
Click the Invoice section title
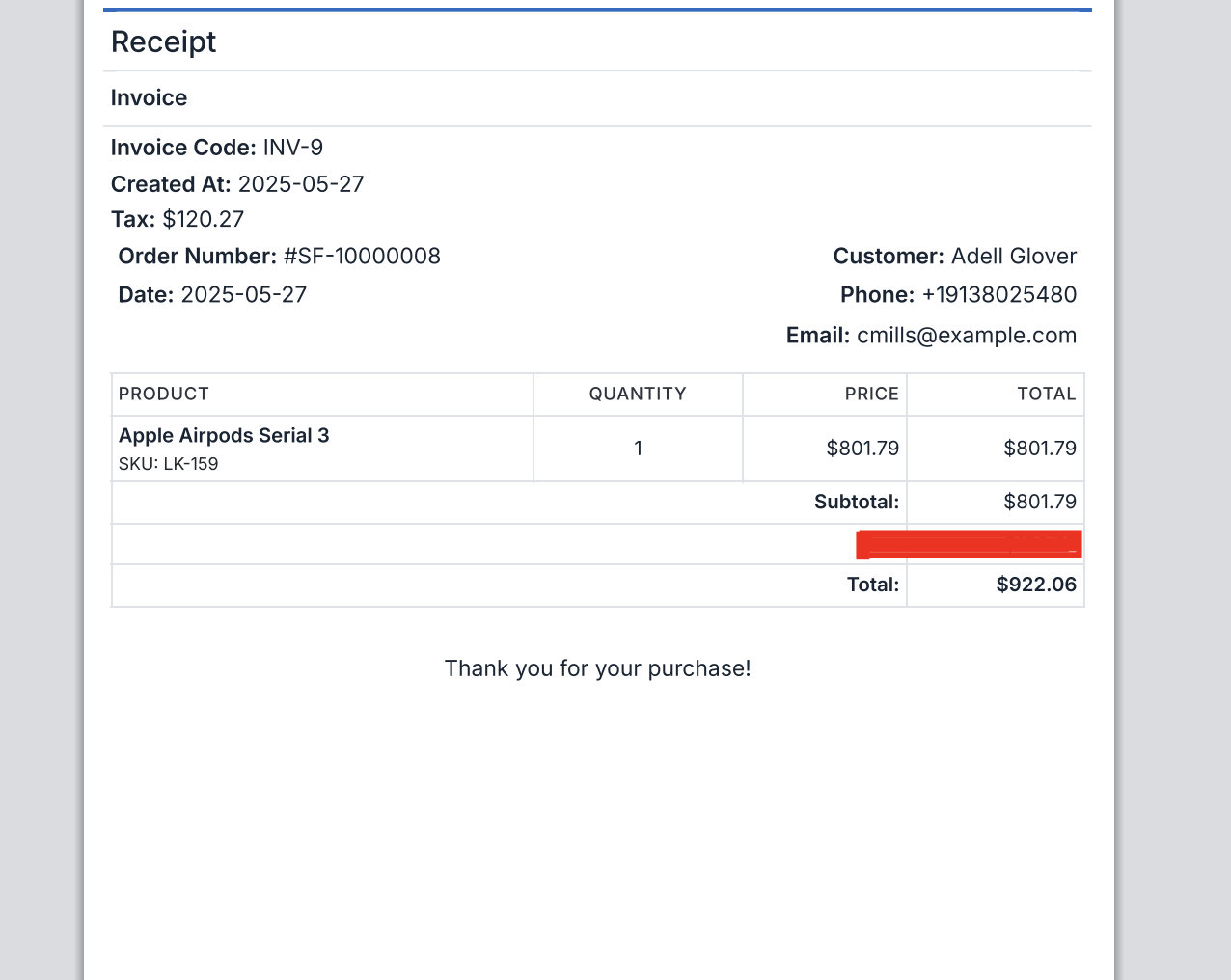[149, 97]
